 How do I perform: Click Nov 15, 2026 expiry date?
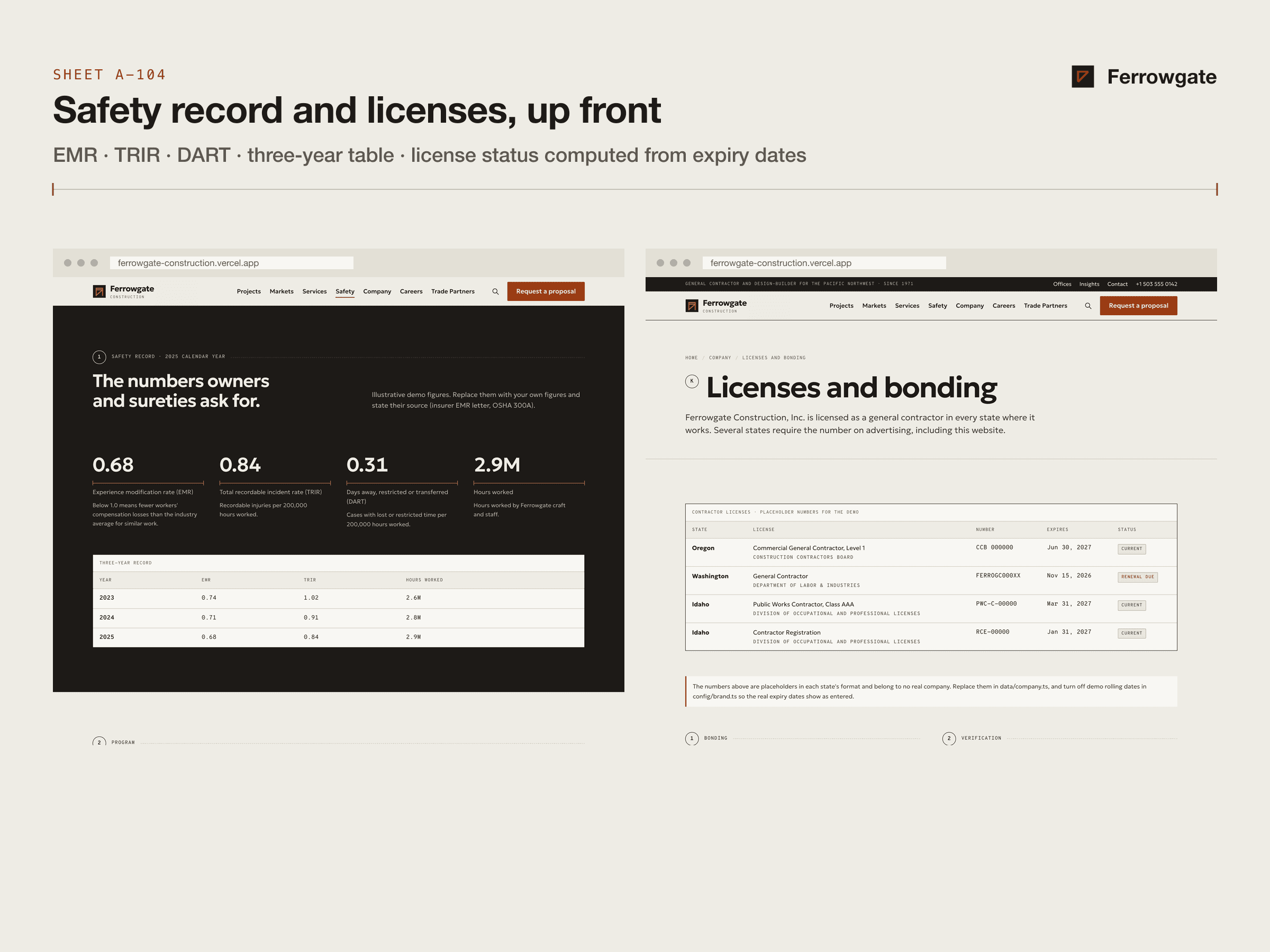tap(1069, 575)
